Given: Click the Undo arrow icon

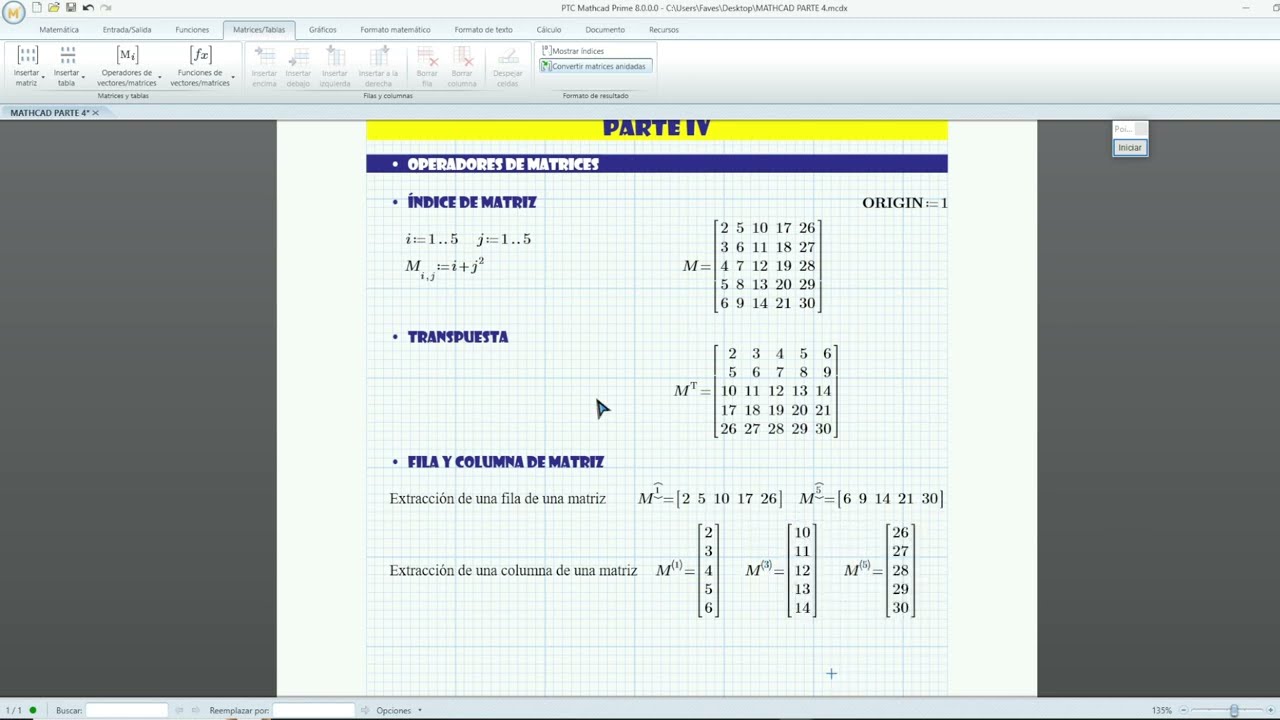Looking at the screenshot, I should (88, 8).
